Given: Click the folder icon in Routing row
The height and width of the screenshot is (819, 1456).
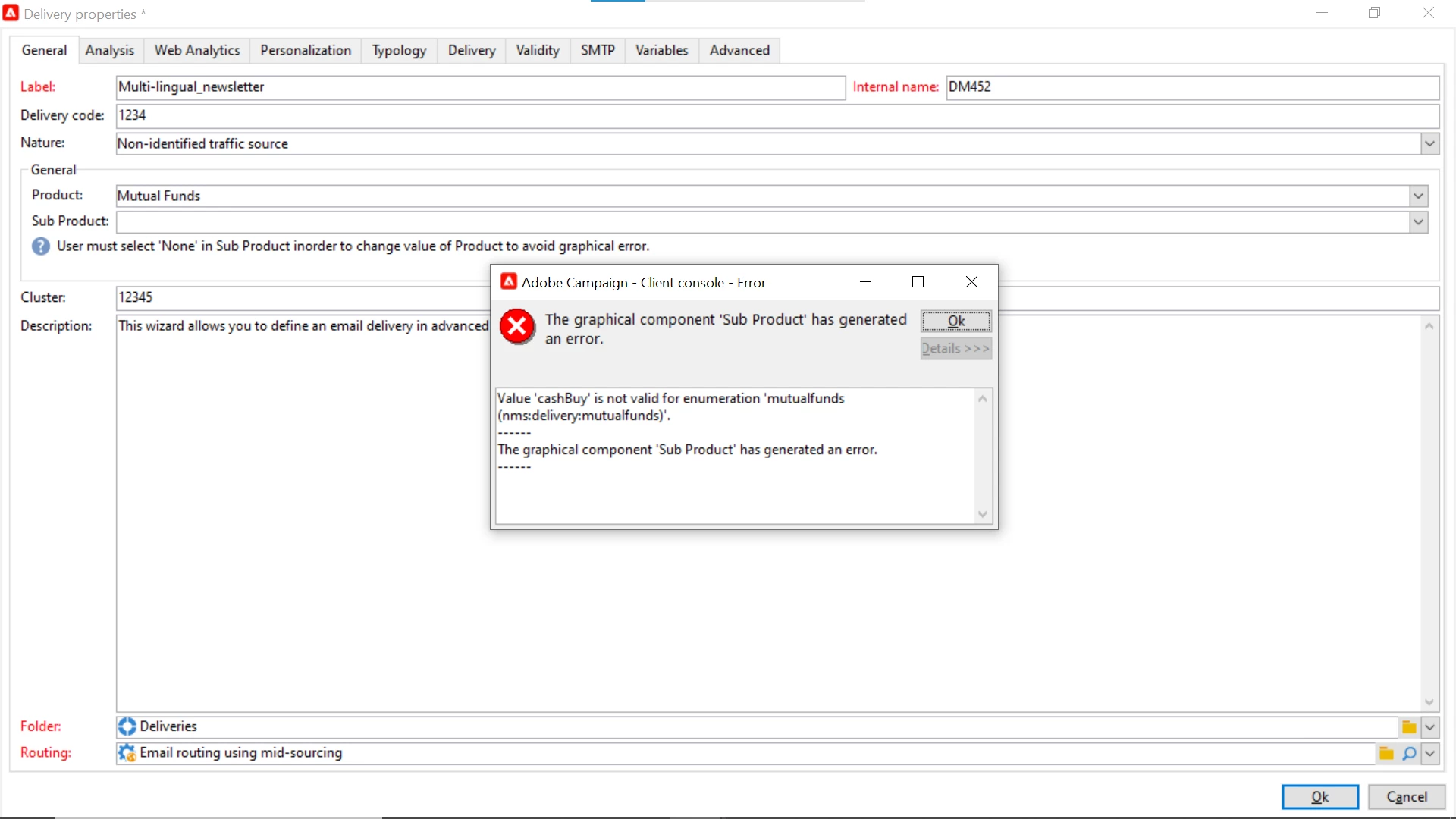Looking at the screenshot, I should click(x=1386, y=753).
